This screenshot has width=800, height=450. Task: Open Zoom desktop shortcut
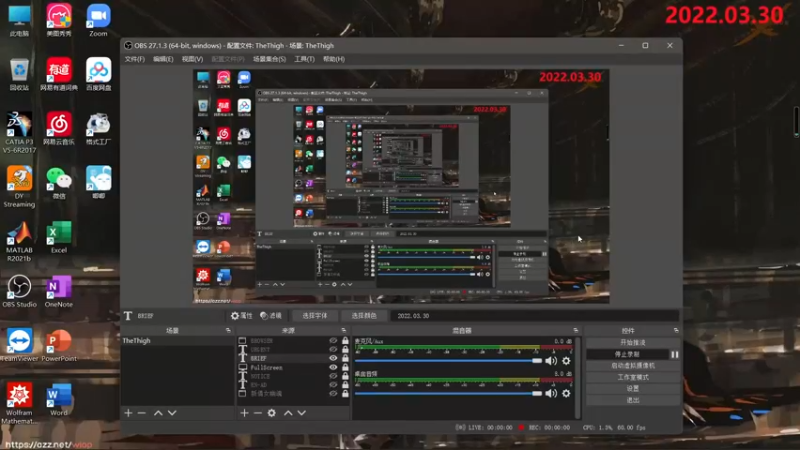point(98,20)
